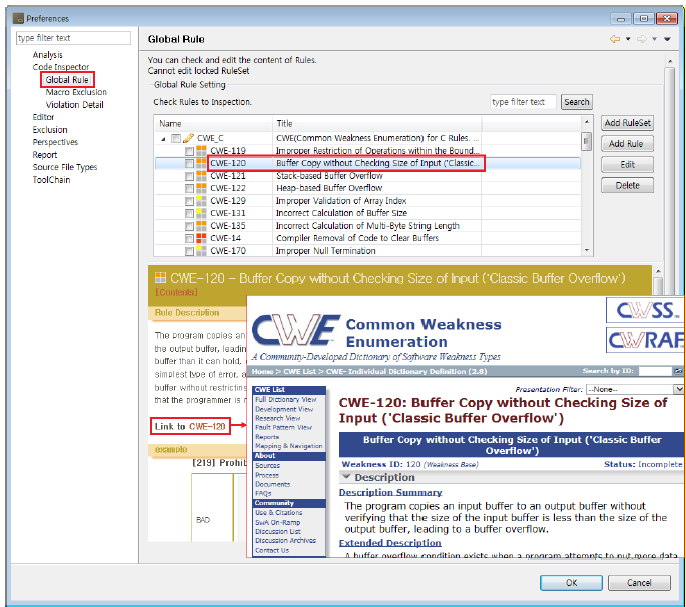Viewport: 686px width, 607px height.
Task: Click the back navigation arrow icon
Action: 615,39
